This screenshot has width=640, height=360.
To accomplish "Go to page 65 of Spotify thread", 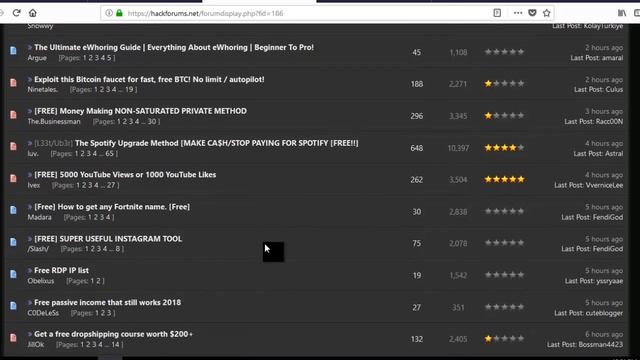I will (x=109, y=153).
